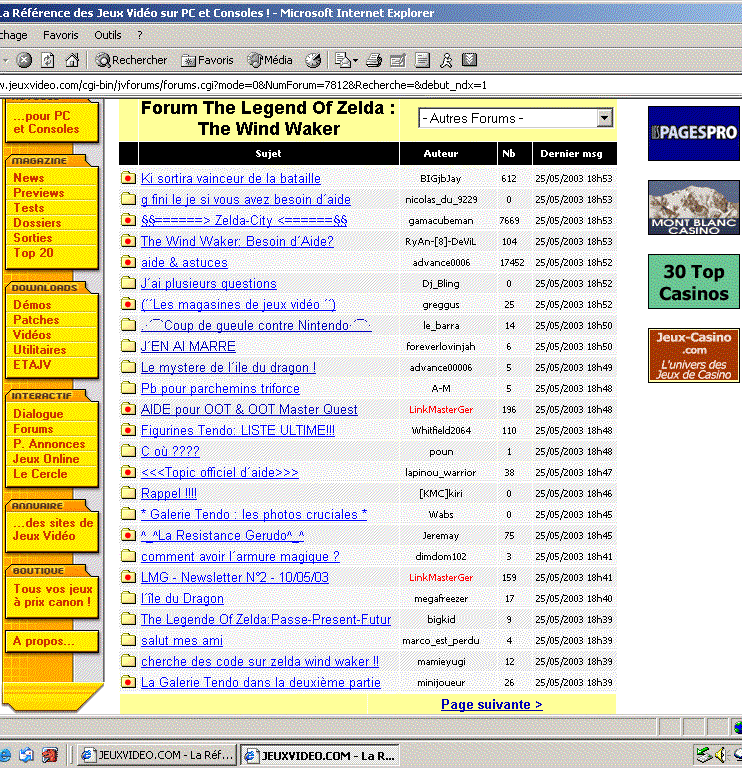Go to Home page icon
The width and height of the screenshot is (742, 768).
click(72, 60)
